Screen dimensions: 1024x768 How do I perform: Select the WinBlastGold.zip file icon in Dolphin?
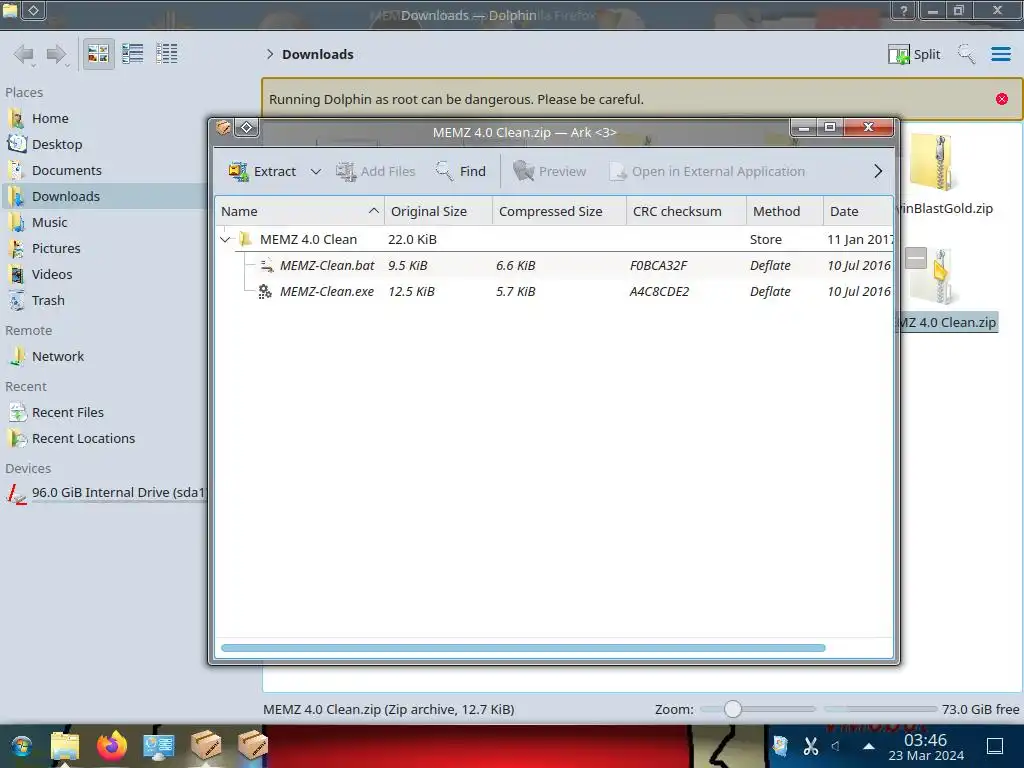(x=934, y=163)
